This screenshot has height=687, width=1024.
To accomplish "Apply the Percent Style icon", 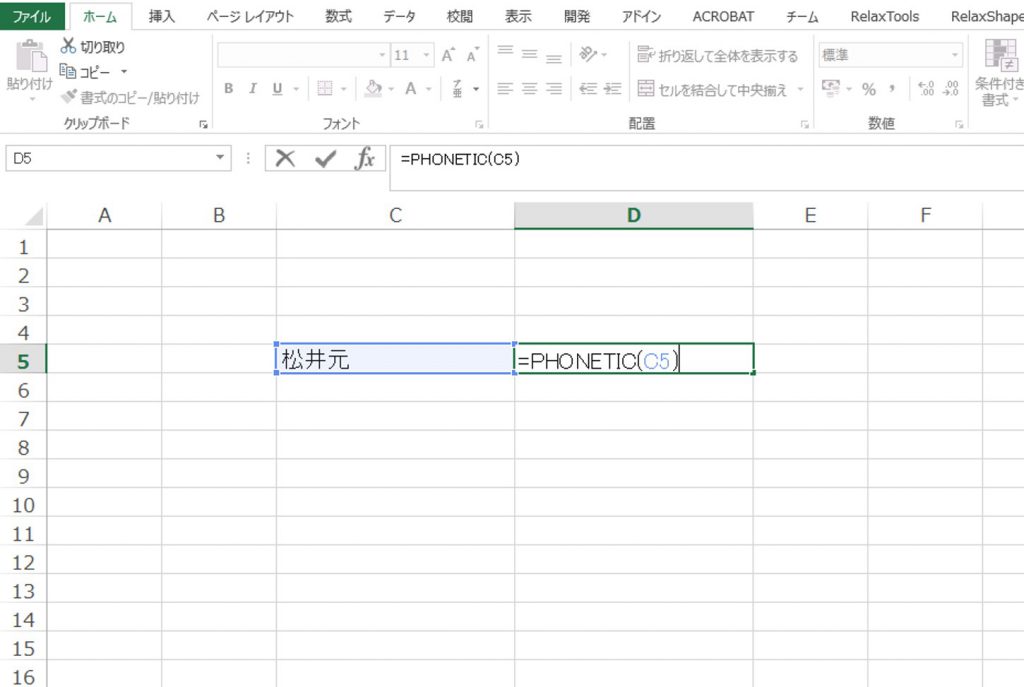I will point(867,88).
